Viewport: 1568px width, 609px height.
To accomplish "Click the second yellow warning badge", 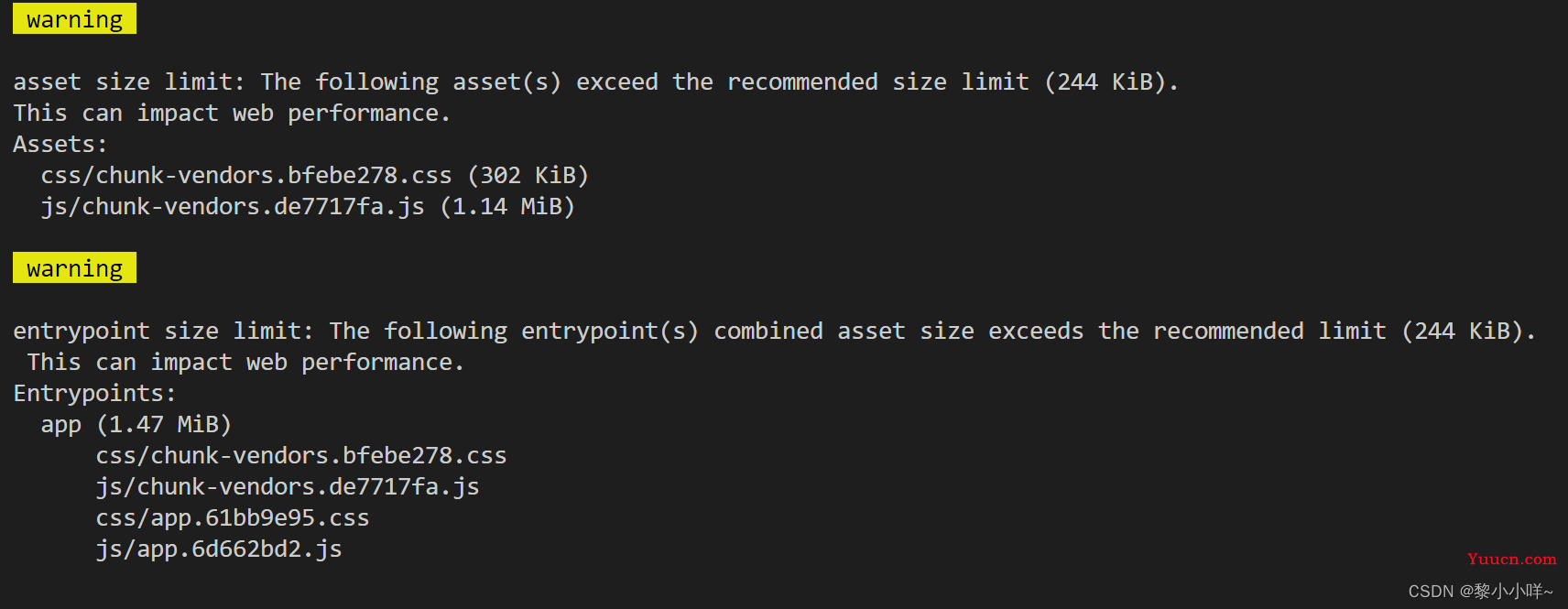I will pos(74,267).
